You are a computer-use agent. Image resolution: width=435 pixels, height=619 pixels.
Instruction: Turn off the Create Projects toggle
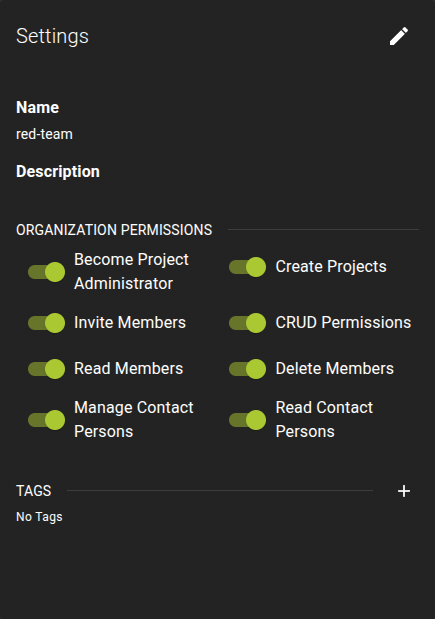coord(248,267)
